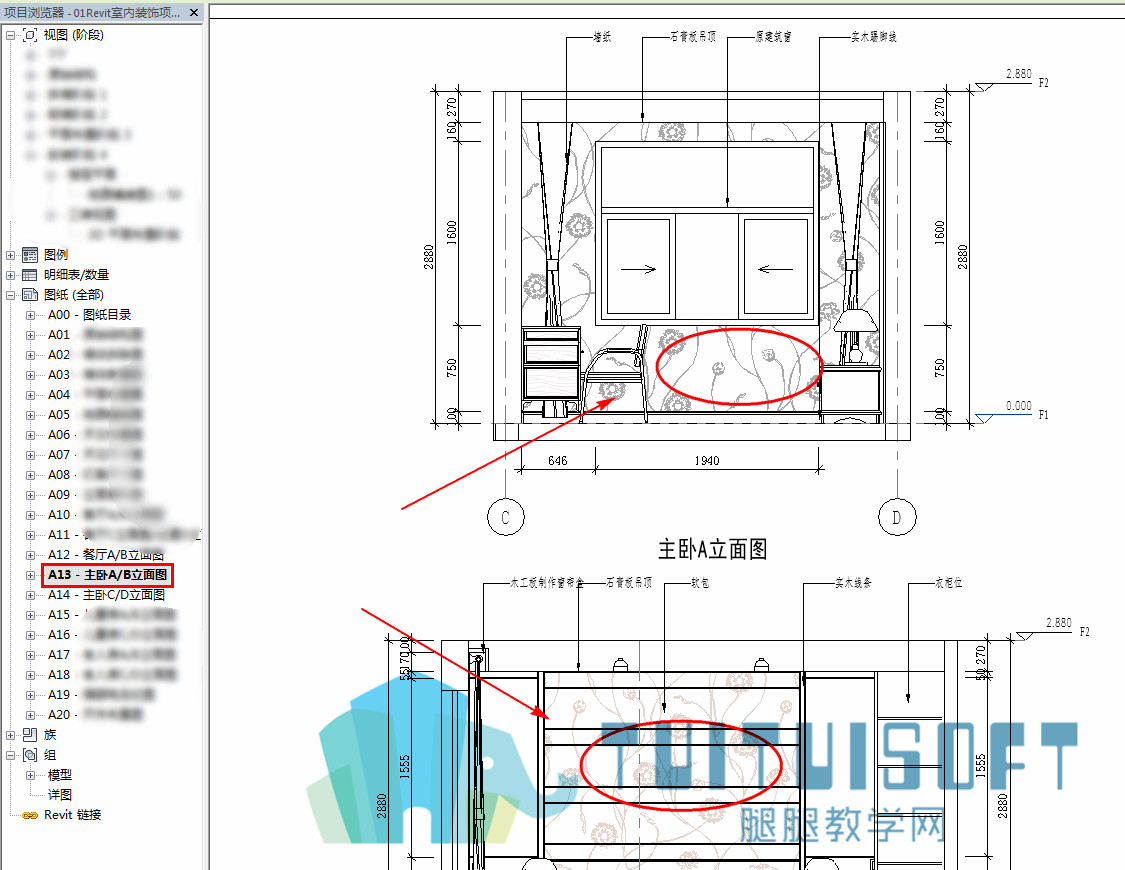Click the 646 dimension value
Image resolution: width=1125 pixels, height=870 pixels.
point(557,460)
